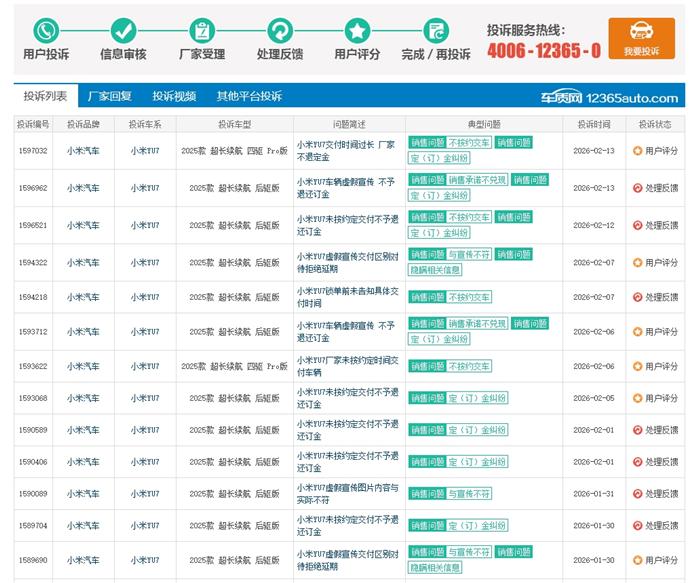The height and width of the screenshot is (583, 700).
Task: Click 处理反馈 status of complaint 1596521
Action: (x=661, y=225)
